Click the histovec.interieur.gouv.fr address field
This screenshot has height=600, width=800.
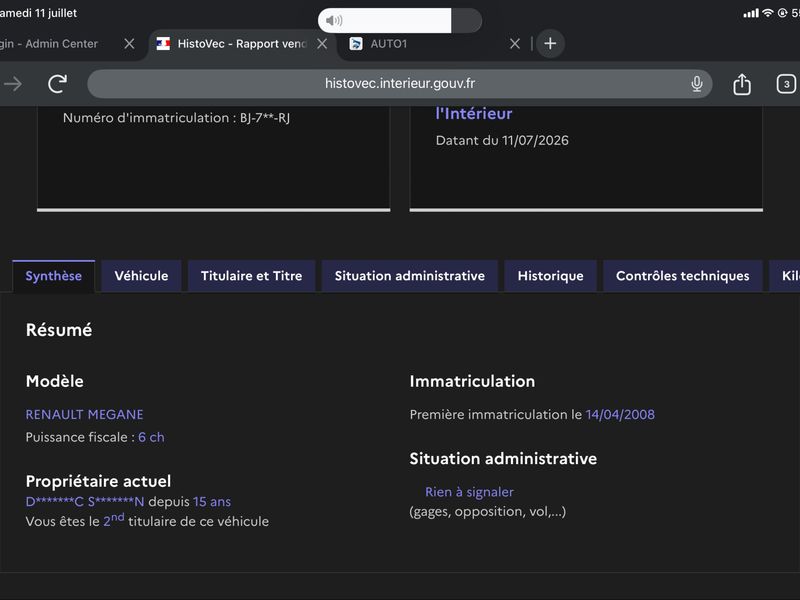[x=399, y=84]
